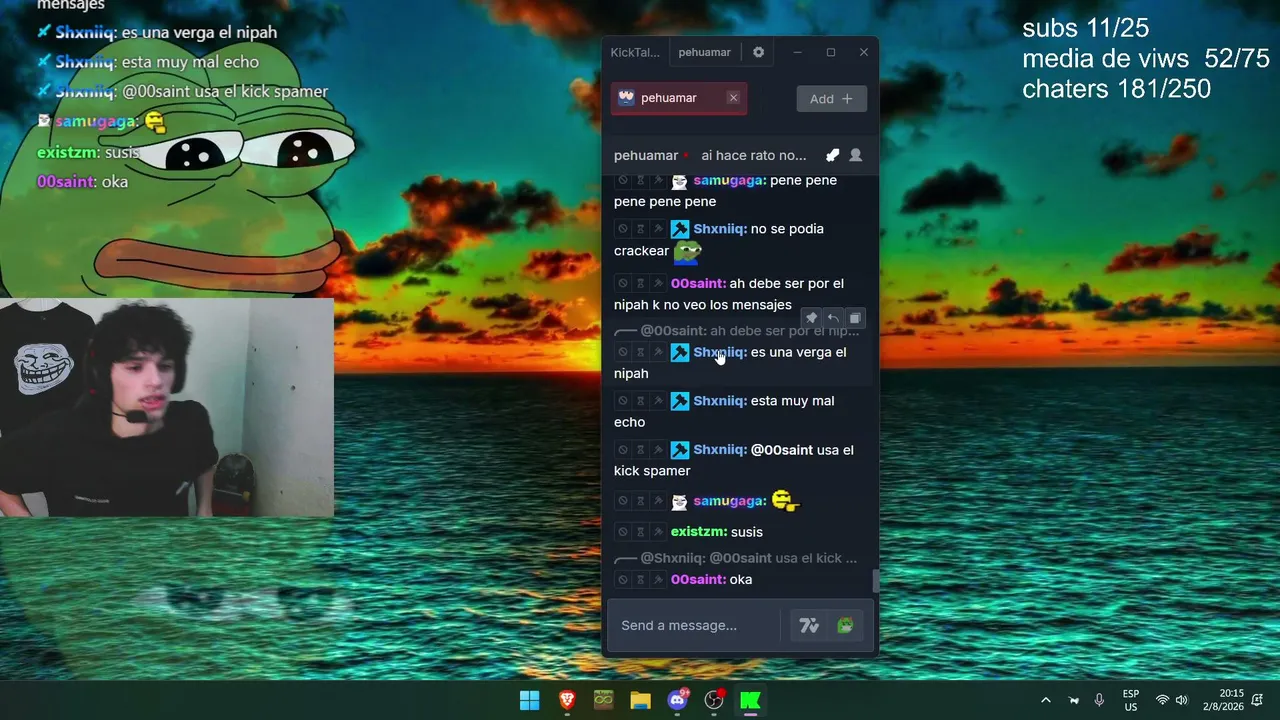The image size is (1280, 720).
Task: Timeout 00saint on 'ah debe ser' message
Action: pos(641,284)
